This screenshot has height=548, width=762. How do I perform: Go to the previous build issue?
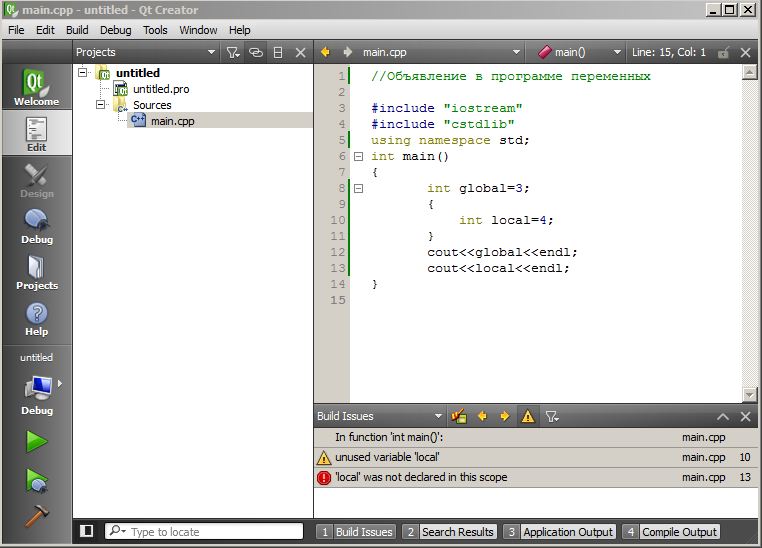coord(482,416)
